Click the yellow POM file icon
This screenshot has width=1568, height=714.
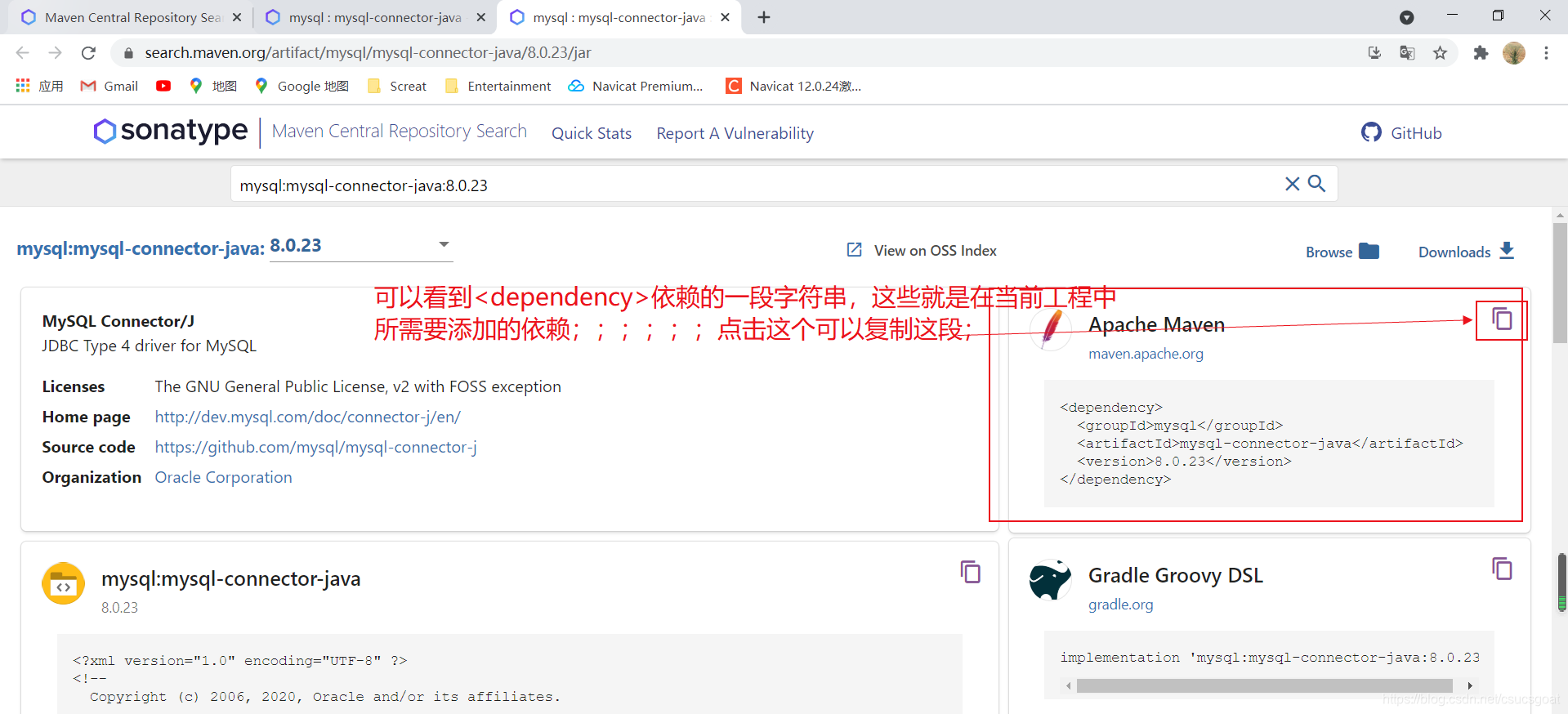(63, 583)
